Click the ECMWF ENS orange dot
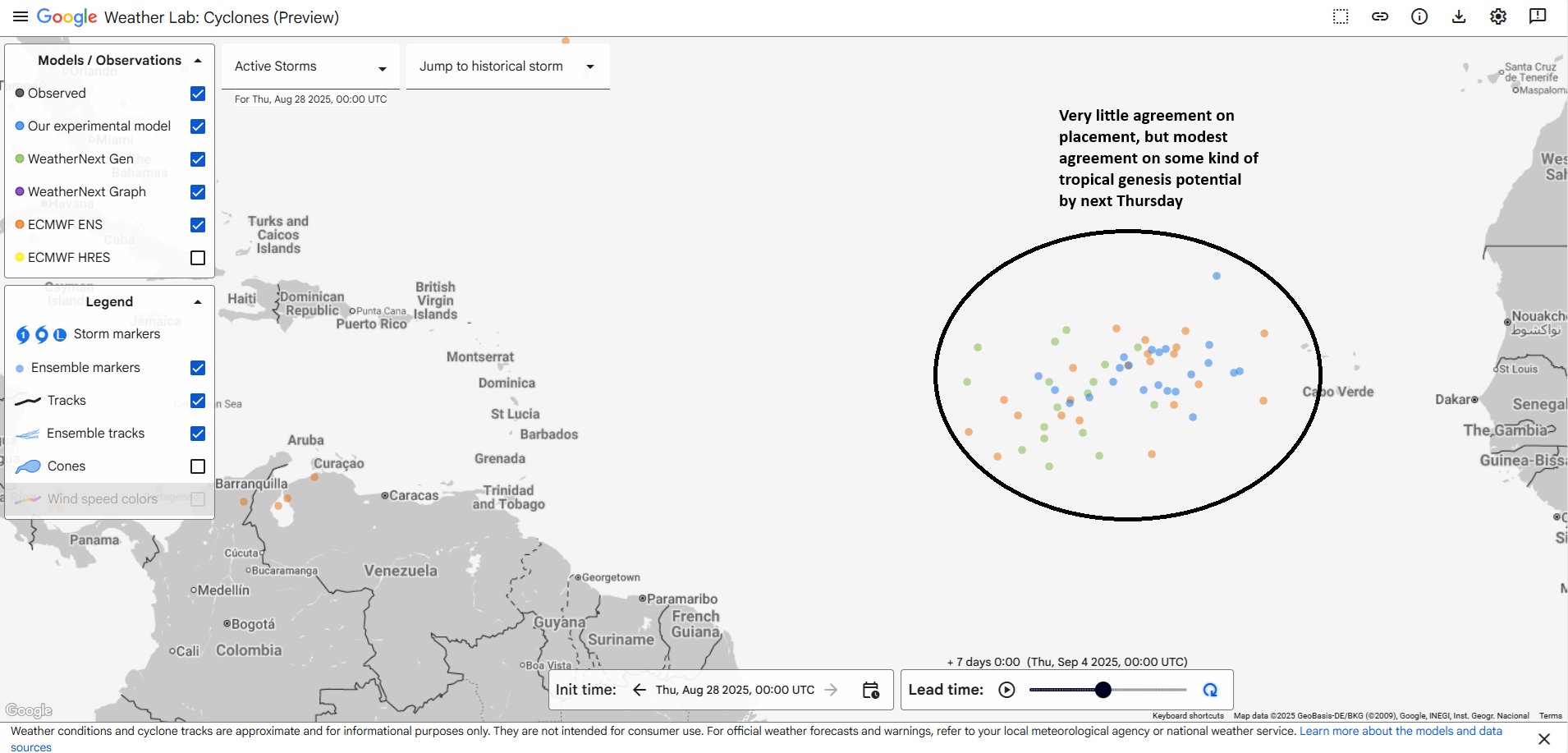1568x753 pixels. click(x=20, y=224)
